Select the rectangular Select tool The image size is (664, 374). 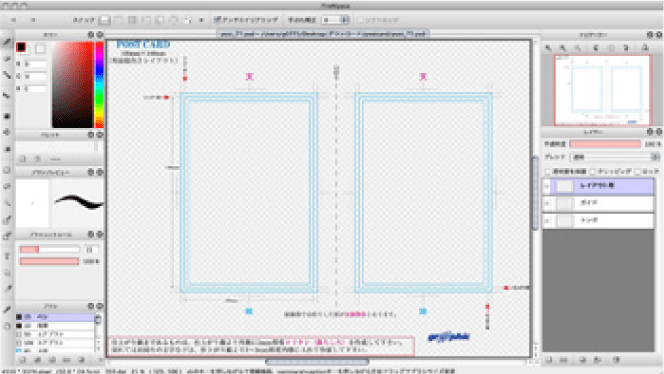tap(7, 170)
